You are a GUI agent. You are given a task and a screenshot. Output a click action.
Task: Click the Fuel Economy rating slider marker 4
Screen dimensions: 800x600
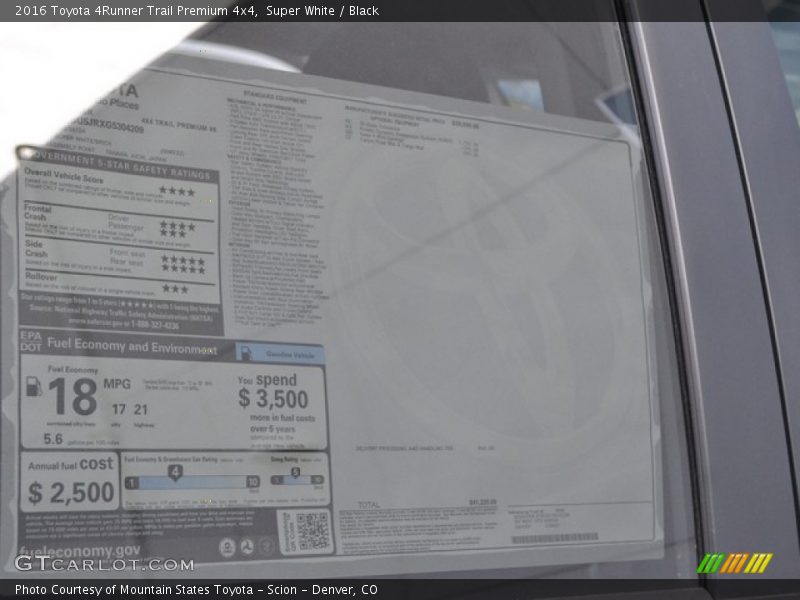click(x=175, y=472)
